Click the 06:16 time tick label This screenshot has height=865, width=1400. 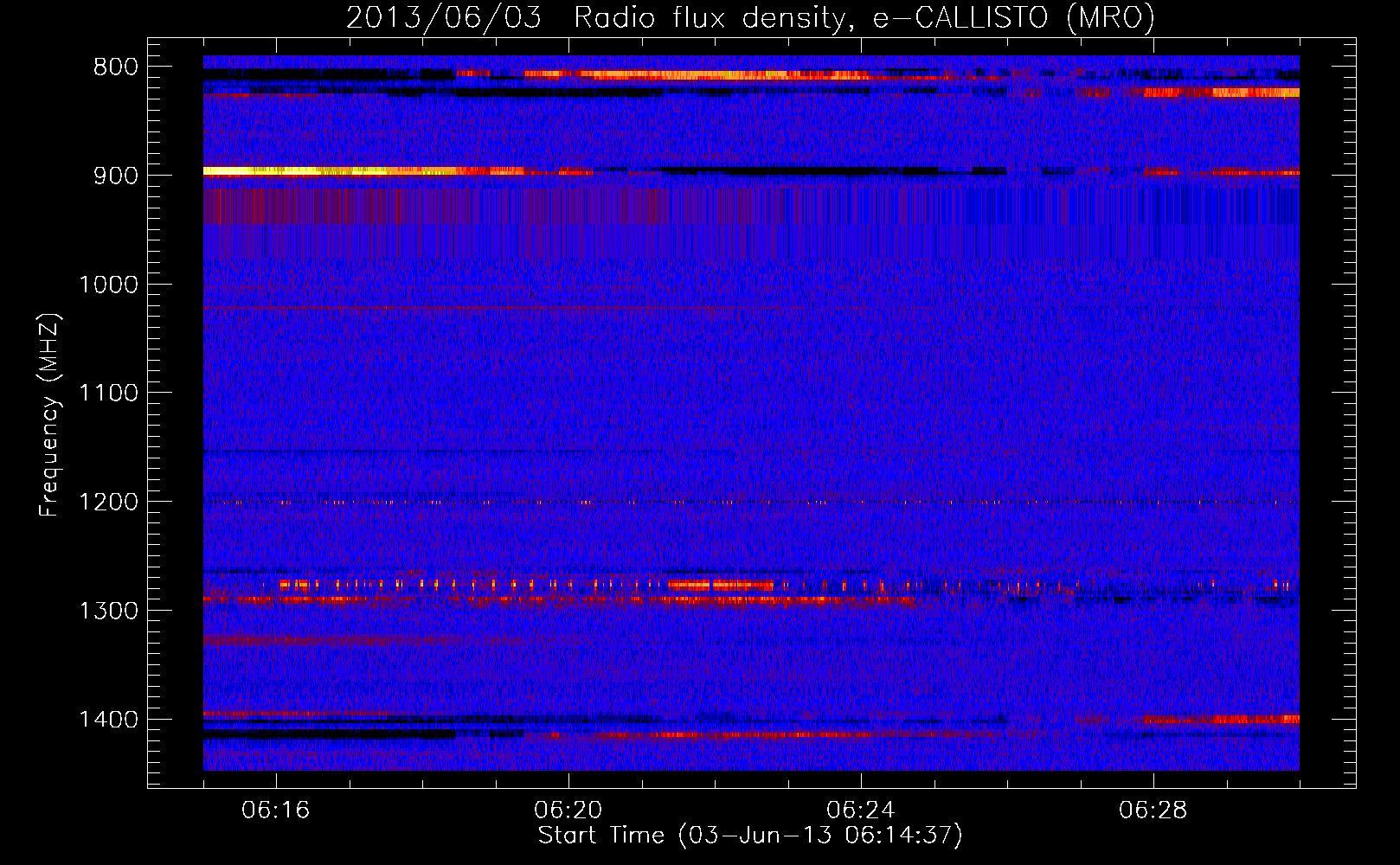point(276,811)
